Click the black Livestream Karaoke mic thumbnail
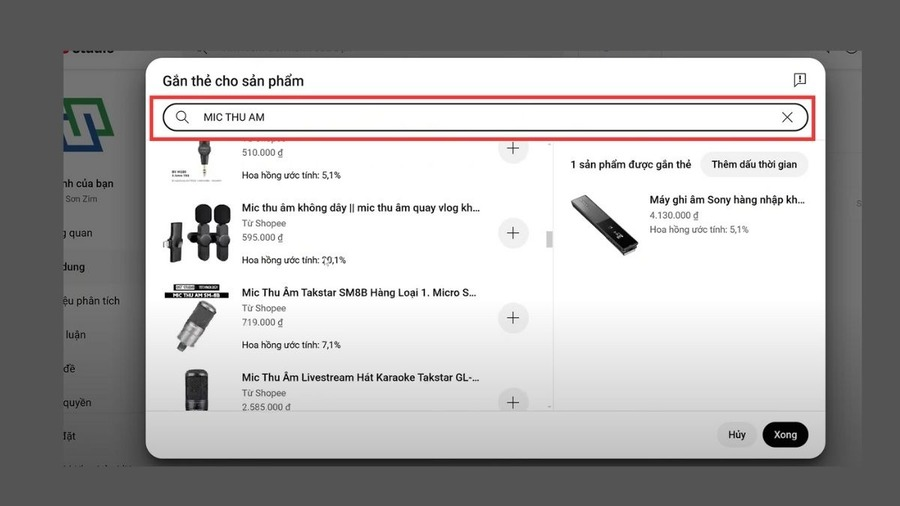Viewport: 900px width, 506px height. pos(197,390)
